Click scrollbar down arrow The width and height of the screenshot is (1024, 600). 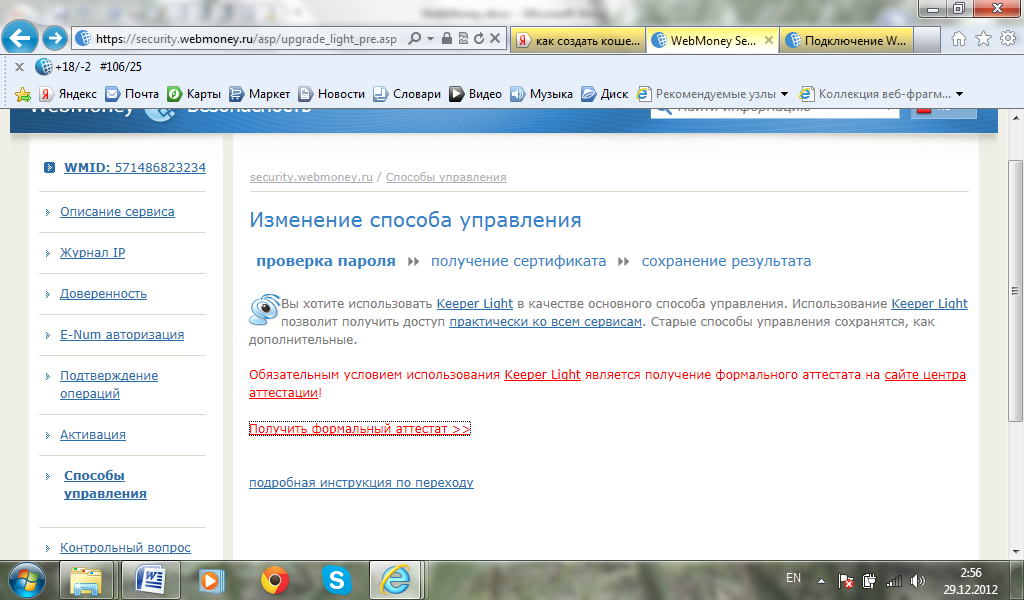coord(1015,552)
